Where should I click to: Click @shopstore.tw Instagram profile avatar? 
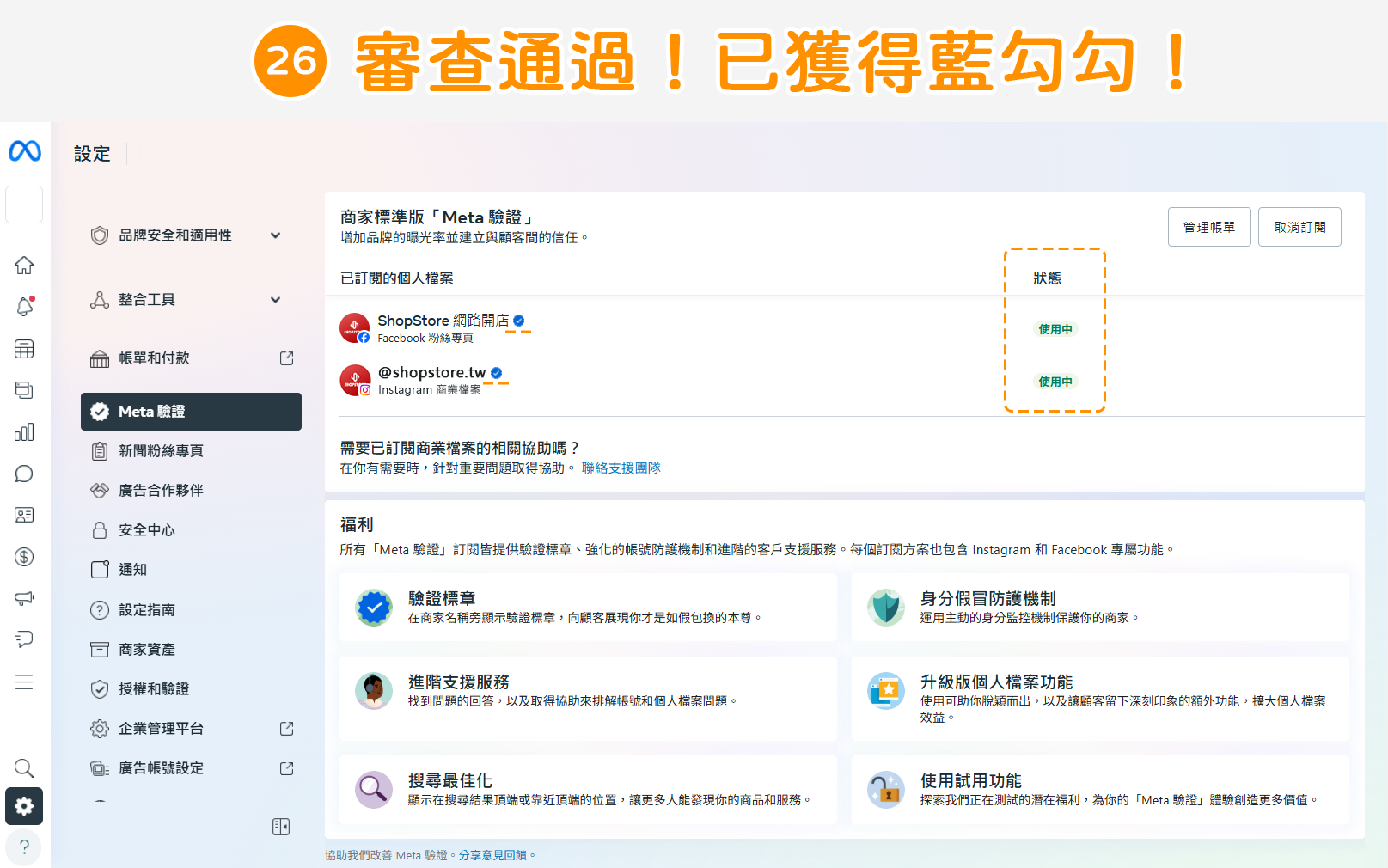[355, 380]
